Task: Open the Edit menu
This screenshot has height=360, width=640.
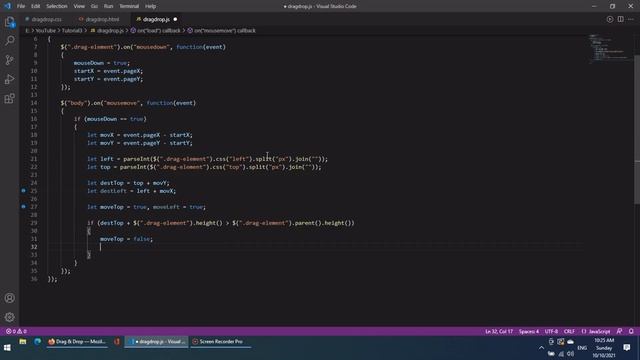Action: (x=36, y=6)
